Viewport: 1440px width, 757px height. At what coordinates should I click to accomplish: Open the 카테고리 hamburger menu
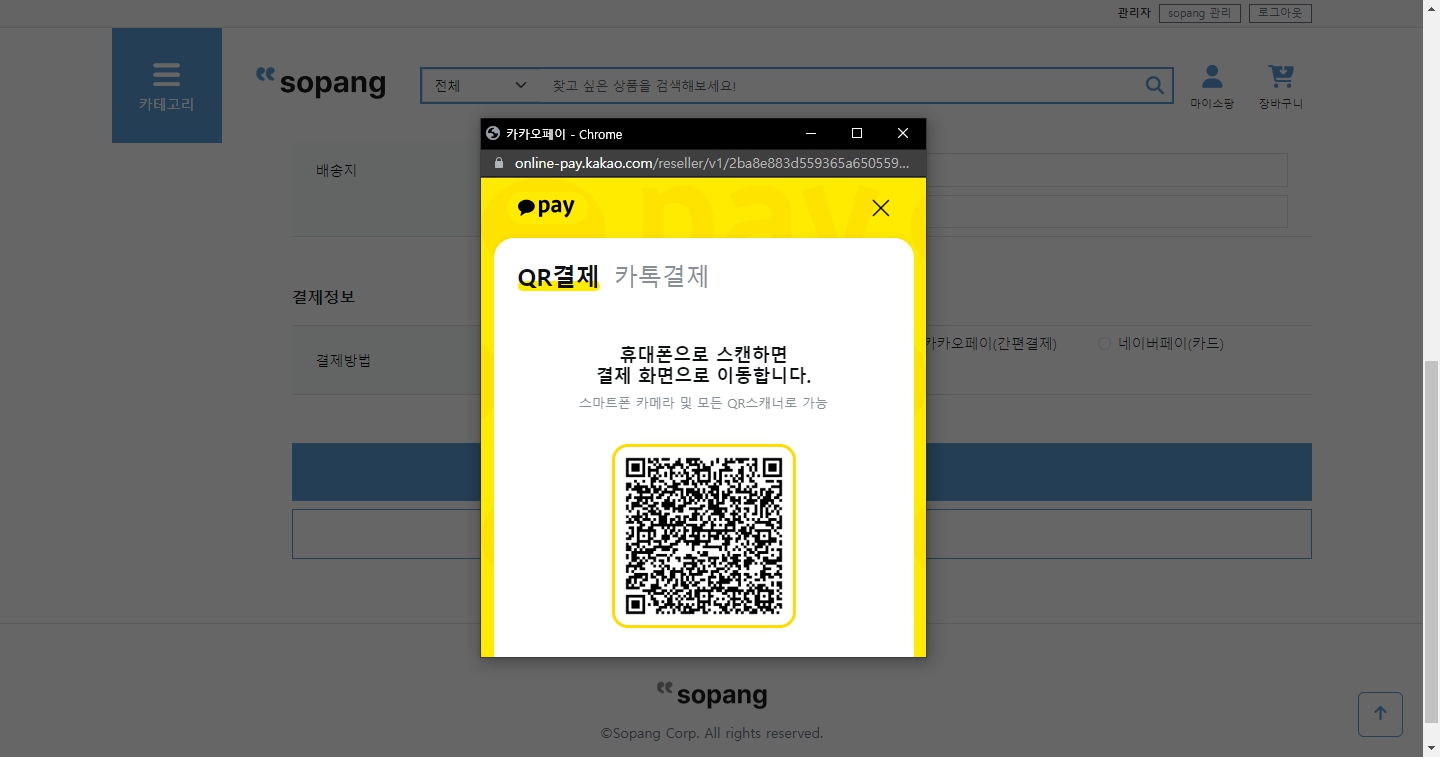167,86
